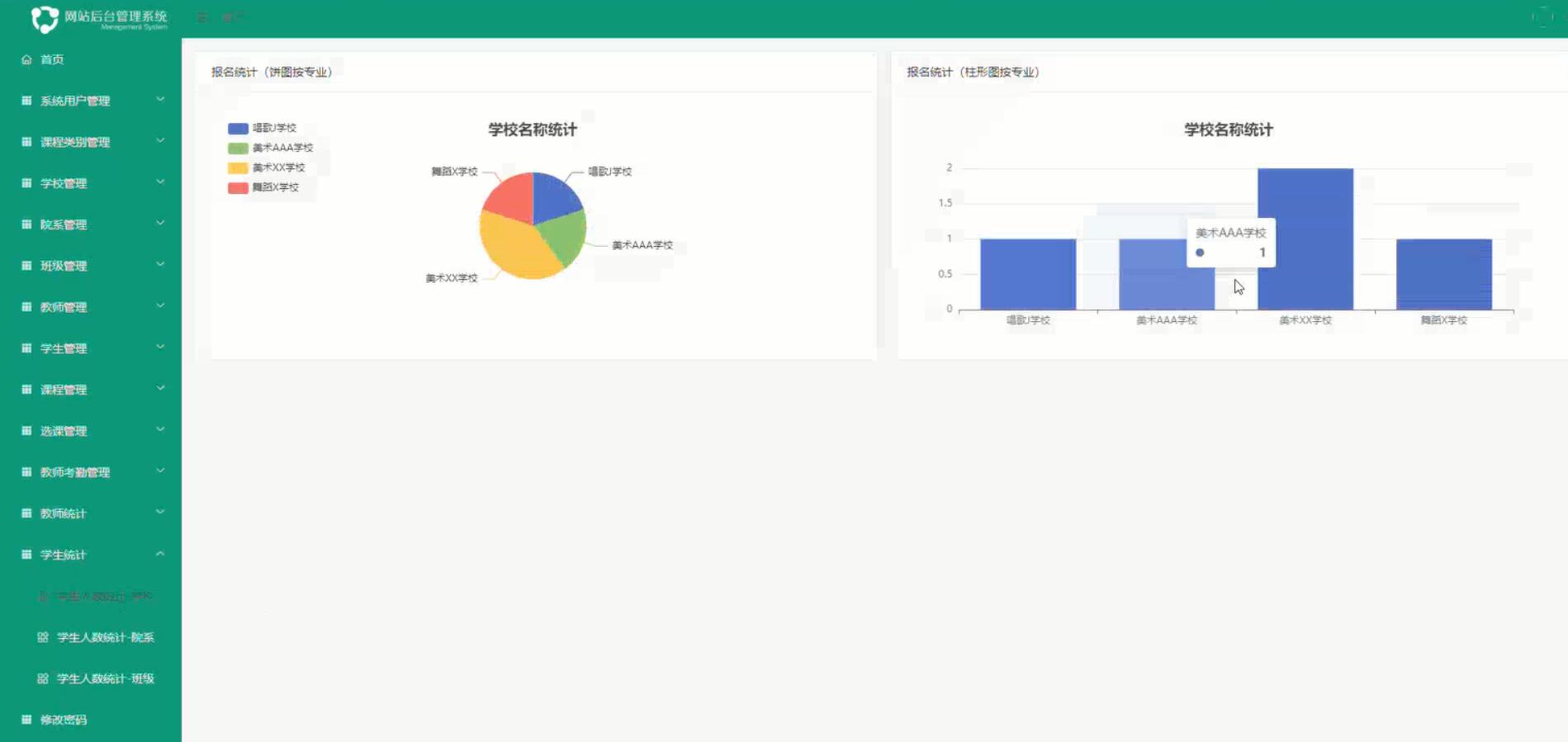Click the grid icon for 选课管理

26,431
